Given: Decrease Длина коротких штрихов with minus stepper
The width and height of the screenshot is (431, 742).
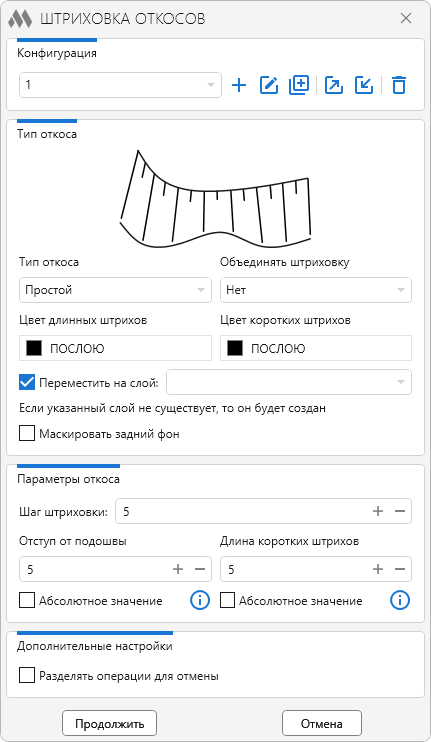Looking at the screenshot, I should tap(400, 569).
